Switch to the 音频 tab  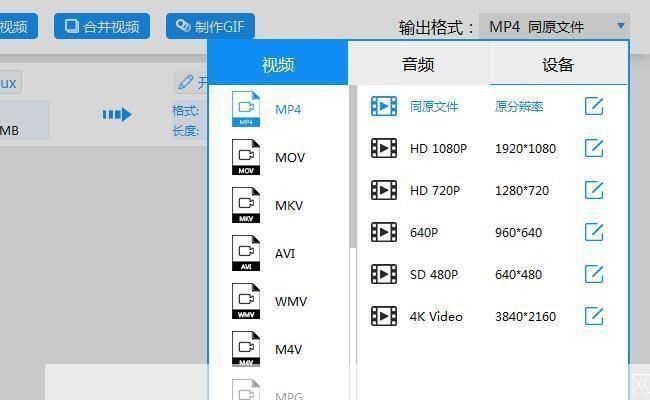tap(418, 65)
